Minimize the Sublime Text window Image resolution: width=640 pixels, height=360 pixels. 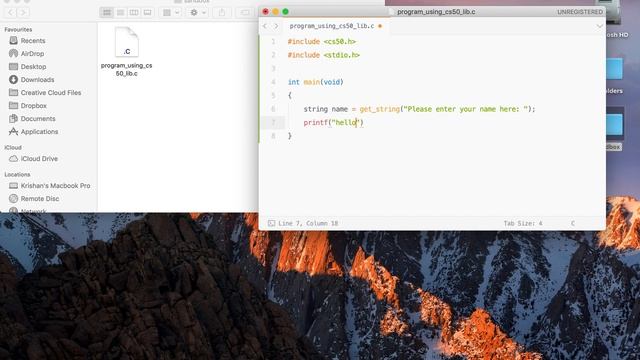[276, 12]
